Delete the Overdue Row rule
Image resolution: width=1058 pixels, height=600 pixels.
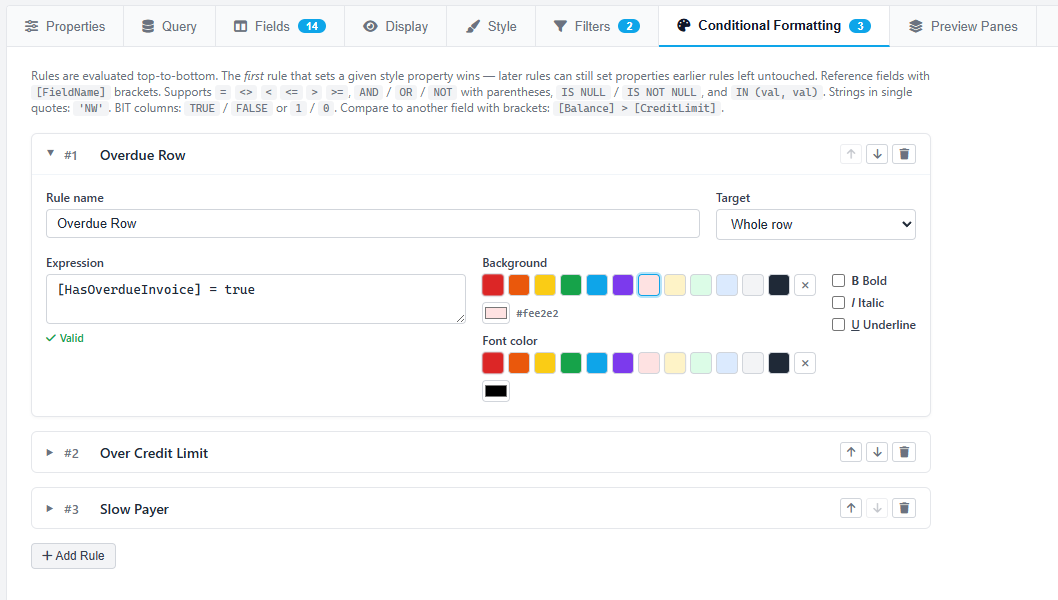point(904,155)
